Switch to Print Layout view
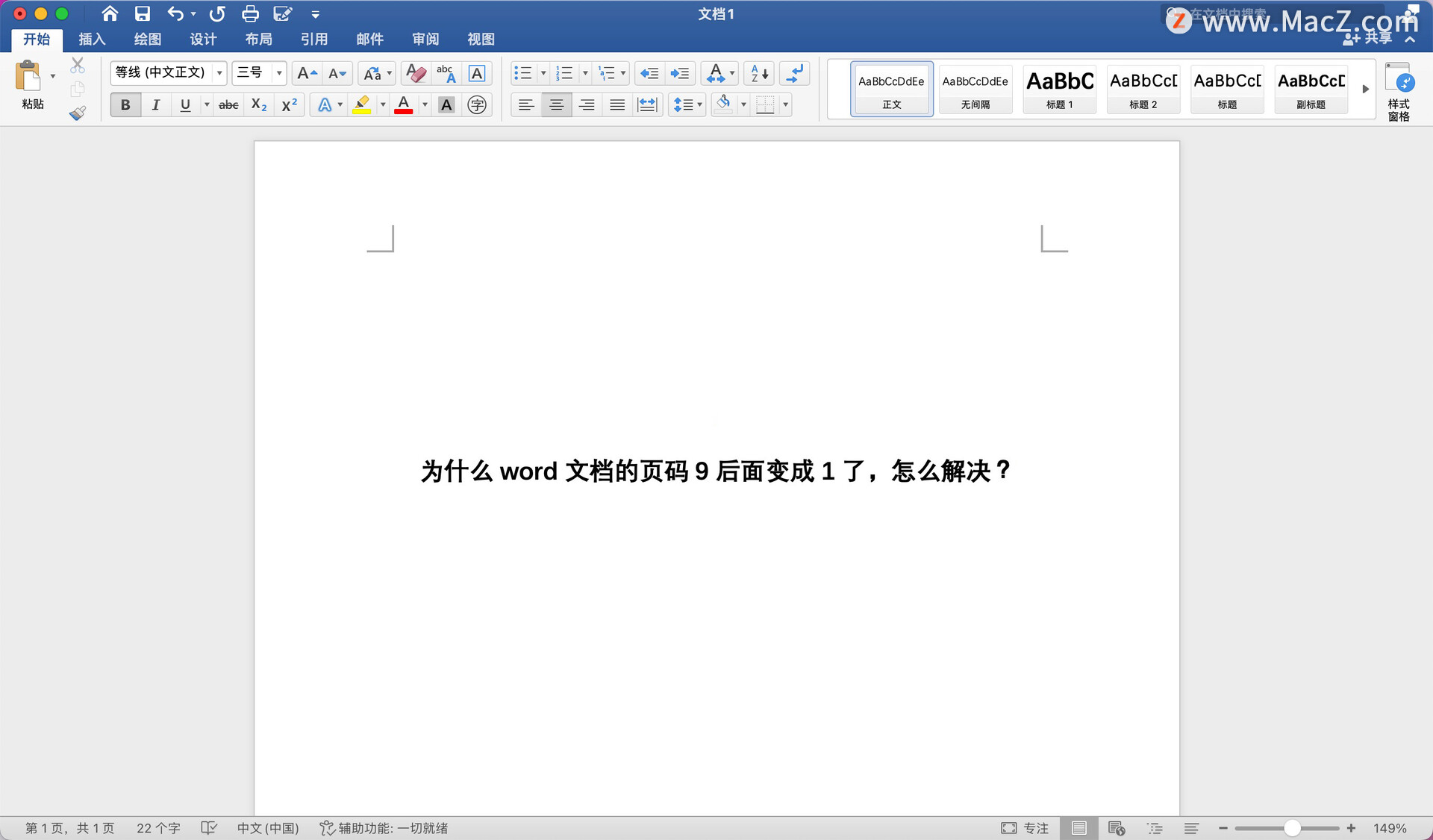The height and width of the screenshot is (840, 1433). (x=1078, y=828)
